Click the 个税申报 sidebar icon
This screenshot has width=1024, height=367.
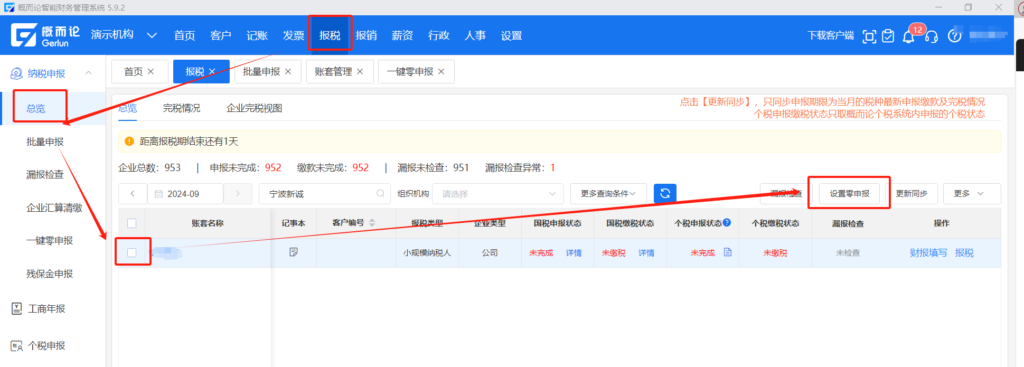coord(17,345)
